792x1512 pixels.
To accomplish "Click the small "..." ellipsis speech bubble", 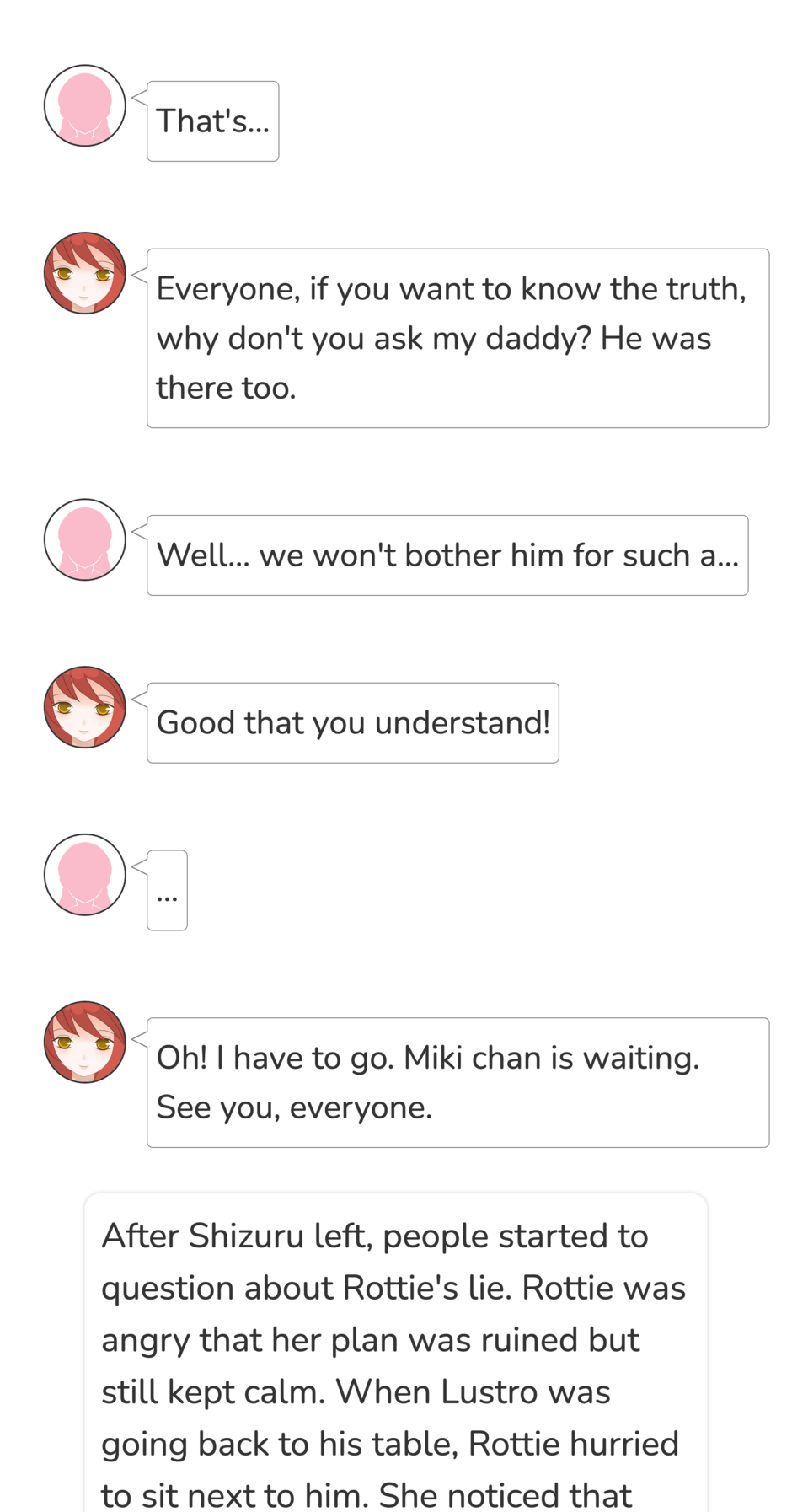I will [168, 890].
